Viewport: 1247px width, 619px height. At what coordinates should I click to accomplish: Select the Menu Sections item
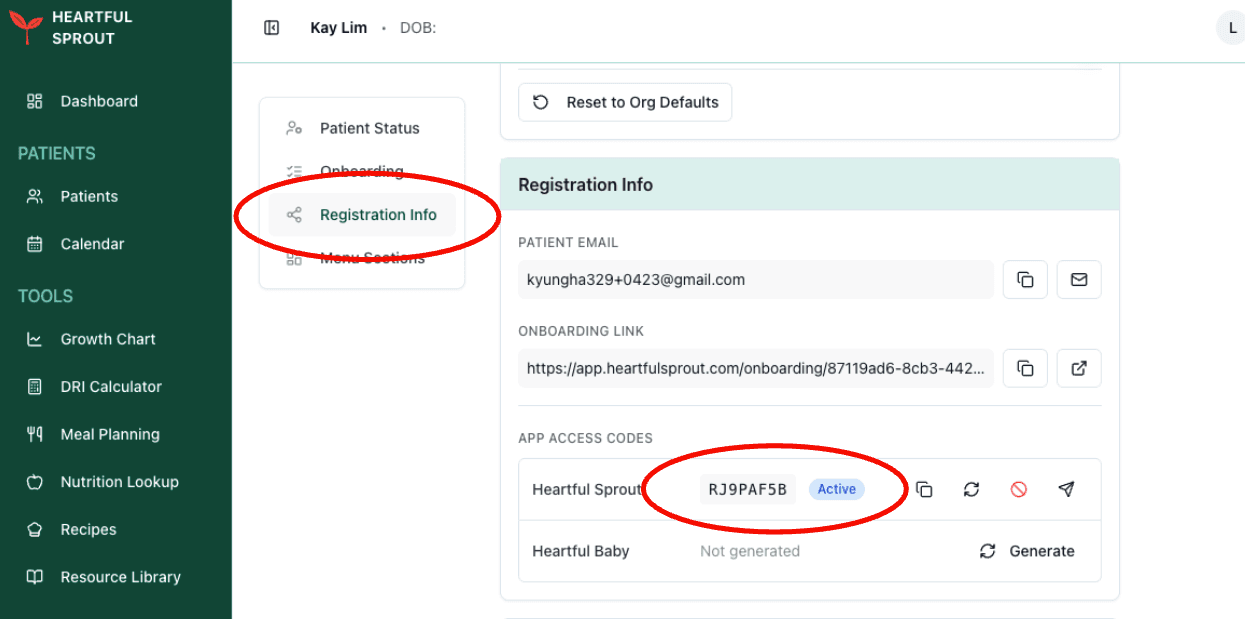(362, 258)
